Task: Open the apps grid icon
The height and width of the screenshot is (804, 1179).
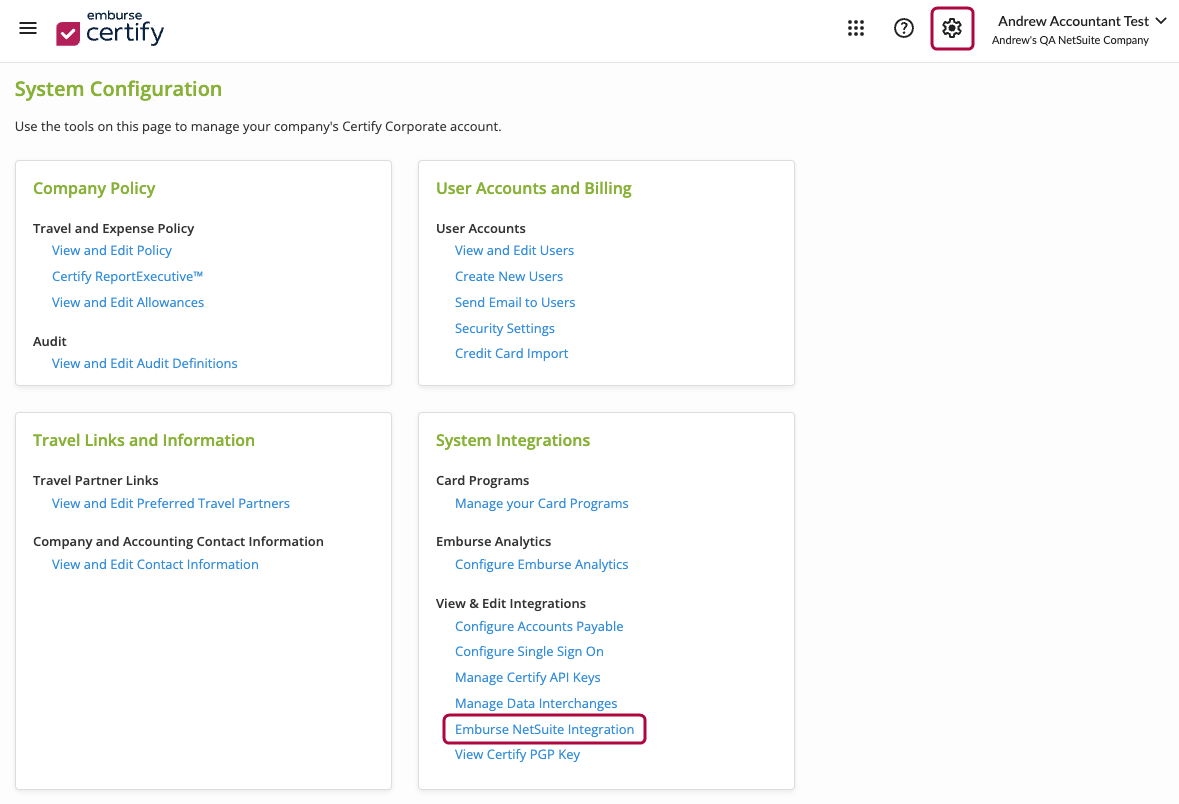Action: (x=855, y=28)
